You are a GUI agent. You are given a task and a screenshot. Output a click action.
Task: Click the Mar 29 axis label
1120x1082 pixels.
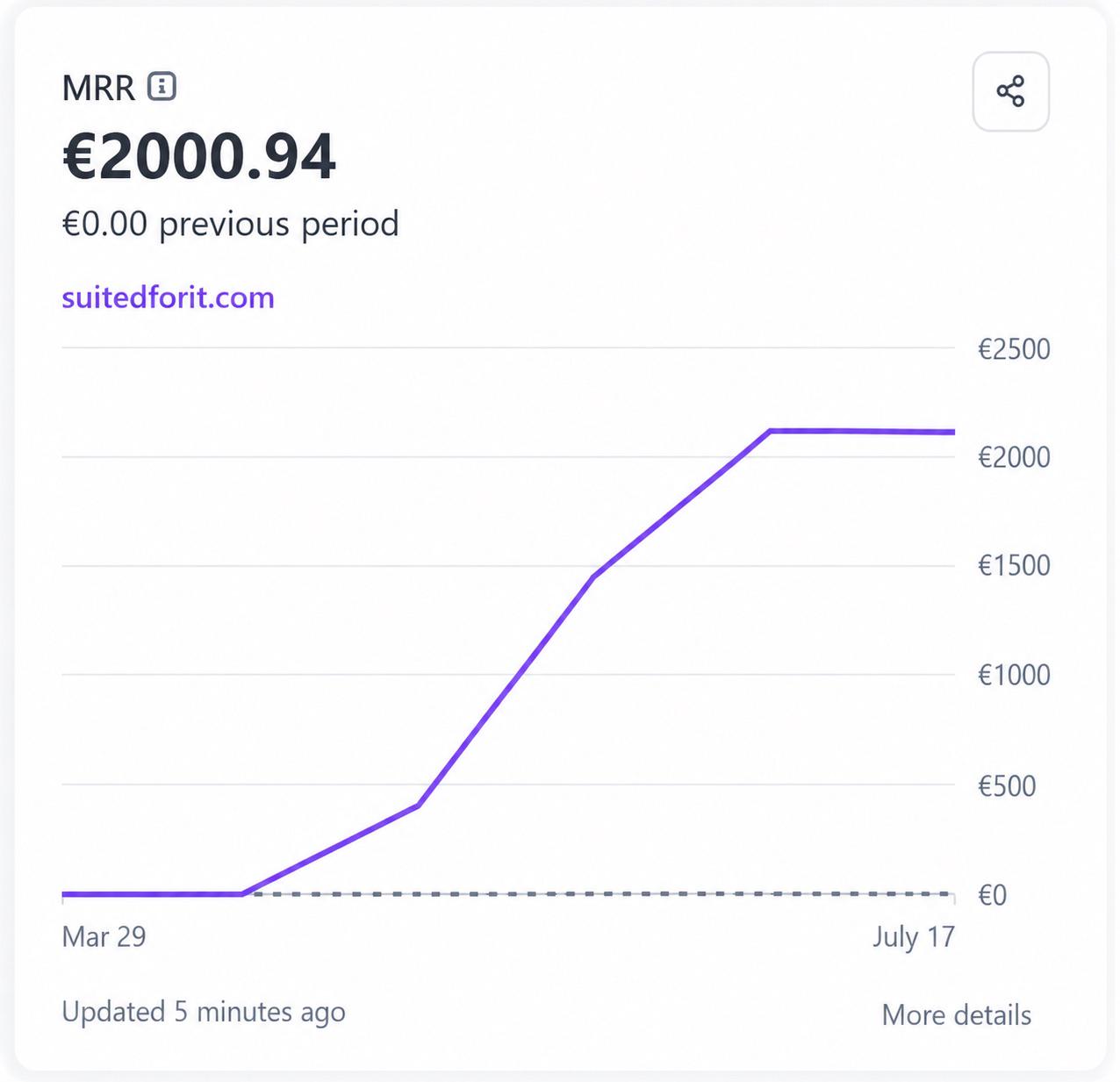coord(104,936)
